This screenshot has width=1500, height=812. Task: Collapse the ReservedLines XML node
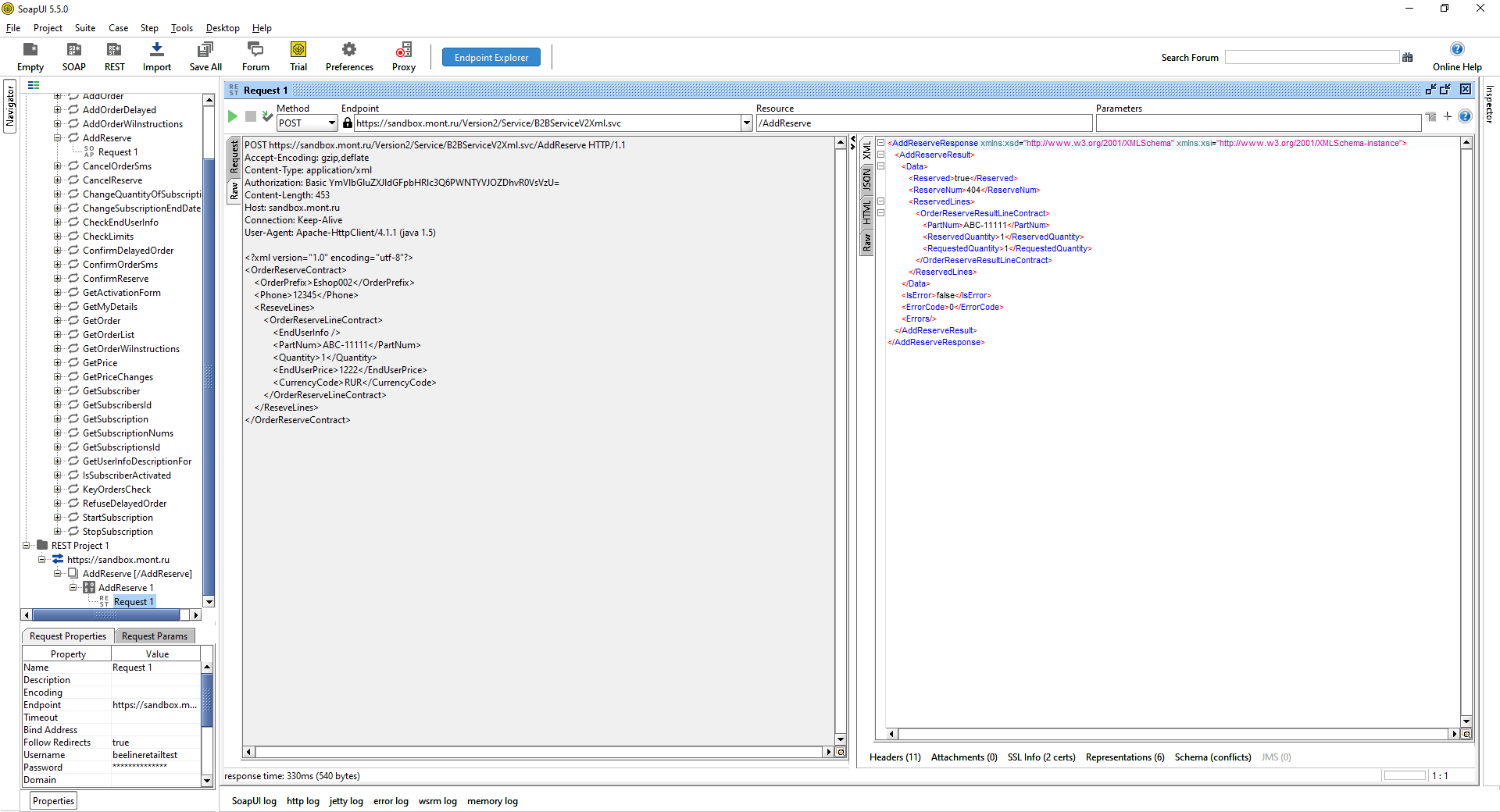[x=880, y=201]
